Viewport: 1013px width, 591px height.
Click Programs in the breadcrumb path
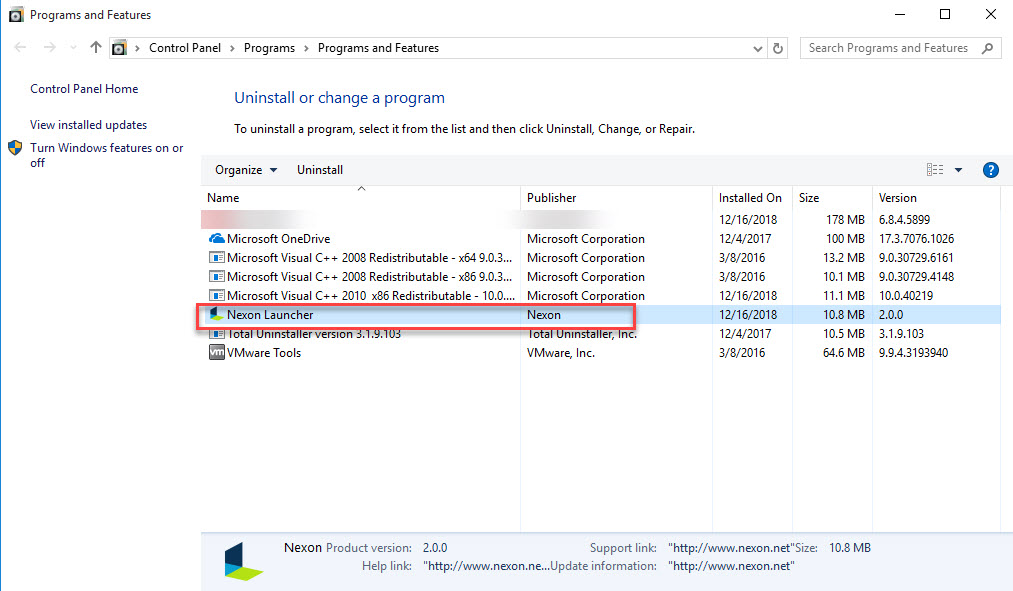tap(269, 48)
